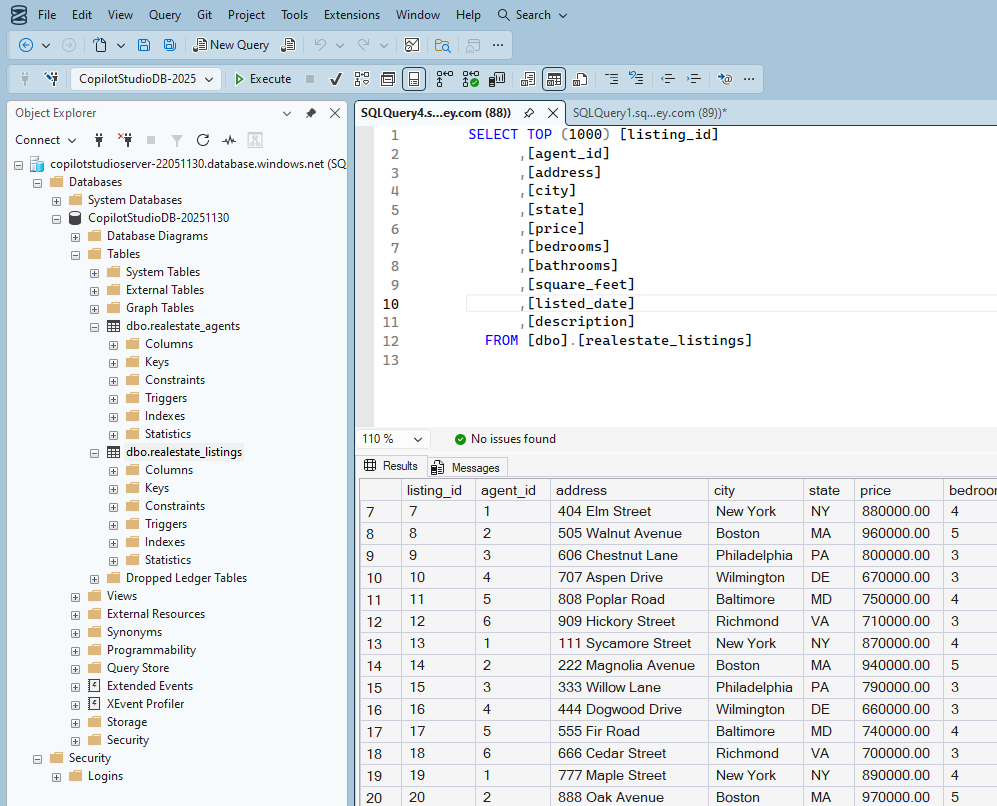This screenshot has width=997, height=806.
Task: Click the New Query button
Action: (231, 45)
